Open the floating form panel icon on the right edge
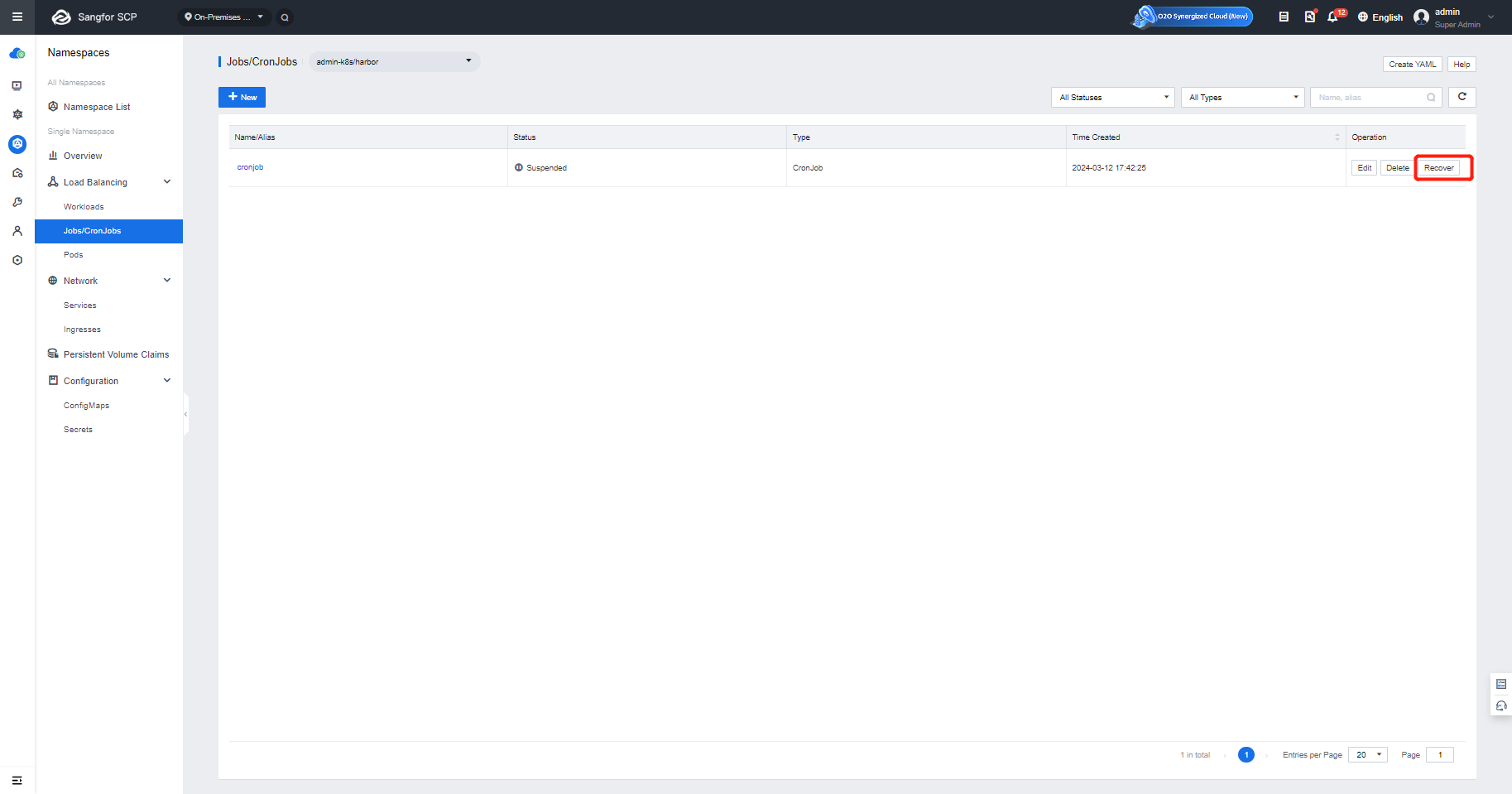The width and height of the screenshot is (1512, 794). pyautogui.click(x=1501, y=684)
